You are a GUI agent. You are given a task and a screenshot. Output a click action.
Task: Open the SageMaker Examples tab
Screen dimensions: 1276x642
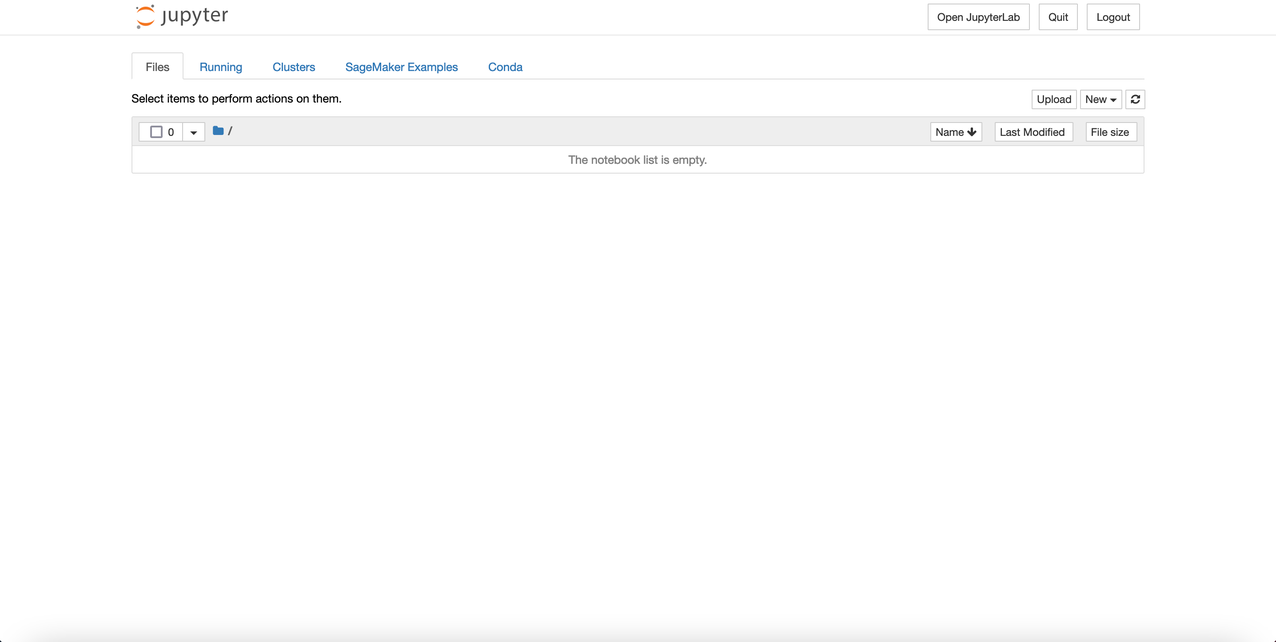[x=401, y=67]
